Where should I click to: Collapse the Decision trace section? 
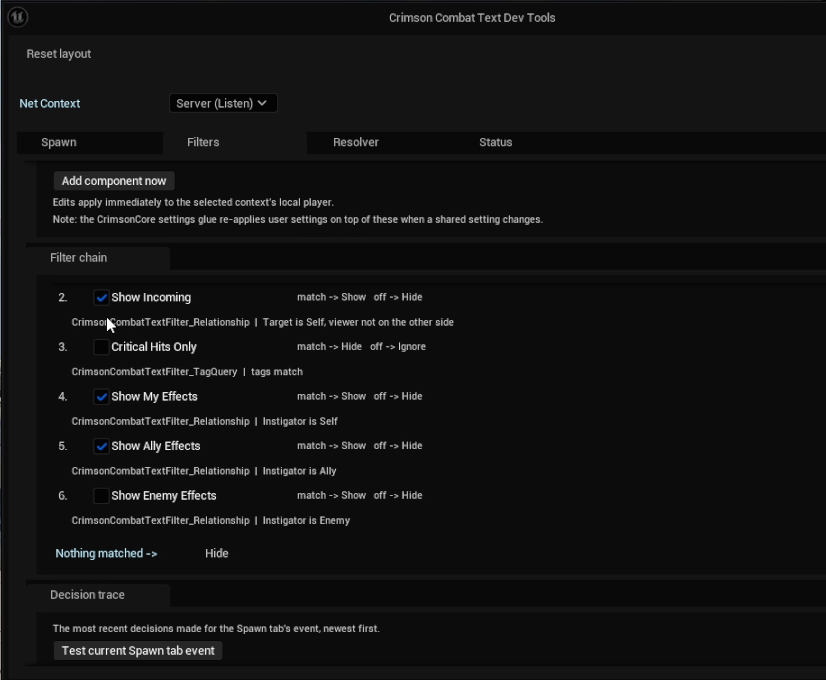point(98,595)
